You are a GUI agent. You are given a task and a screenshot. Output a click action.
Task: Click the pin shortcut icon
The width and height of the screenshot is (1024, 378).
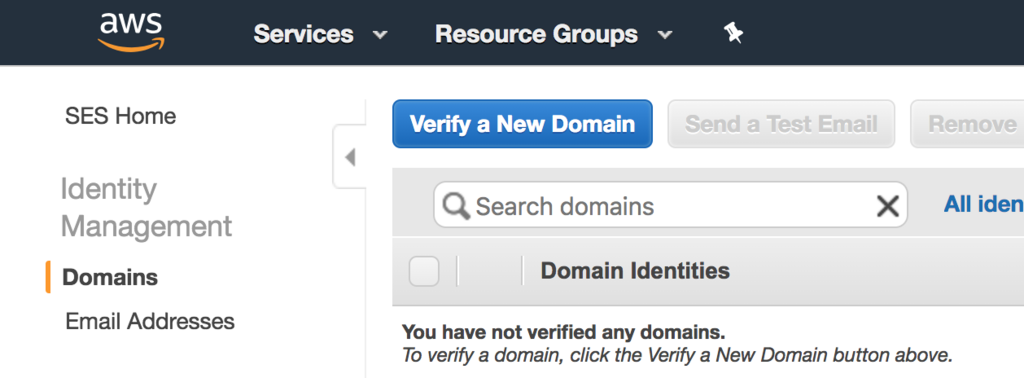coord(733,33)
